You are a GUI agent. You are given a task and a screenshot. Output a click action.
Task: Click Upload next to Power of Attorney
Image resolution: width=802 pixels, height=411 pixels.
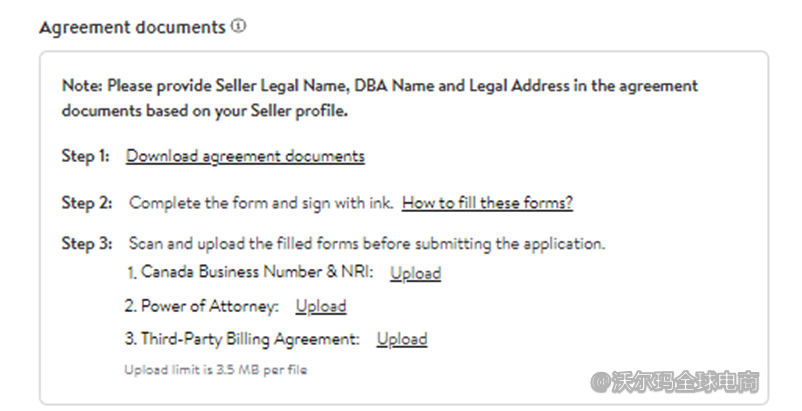pos(320,306)
